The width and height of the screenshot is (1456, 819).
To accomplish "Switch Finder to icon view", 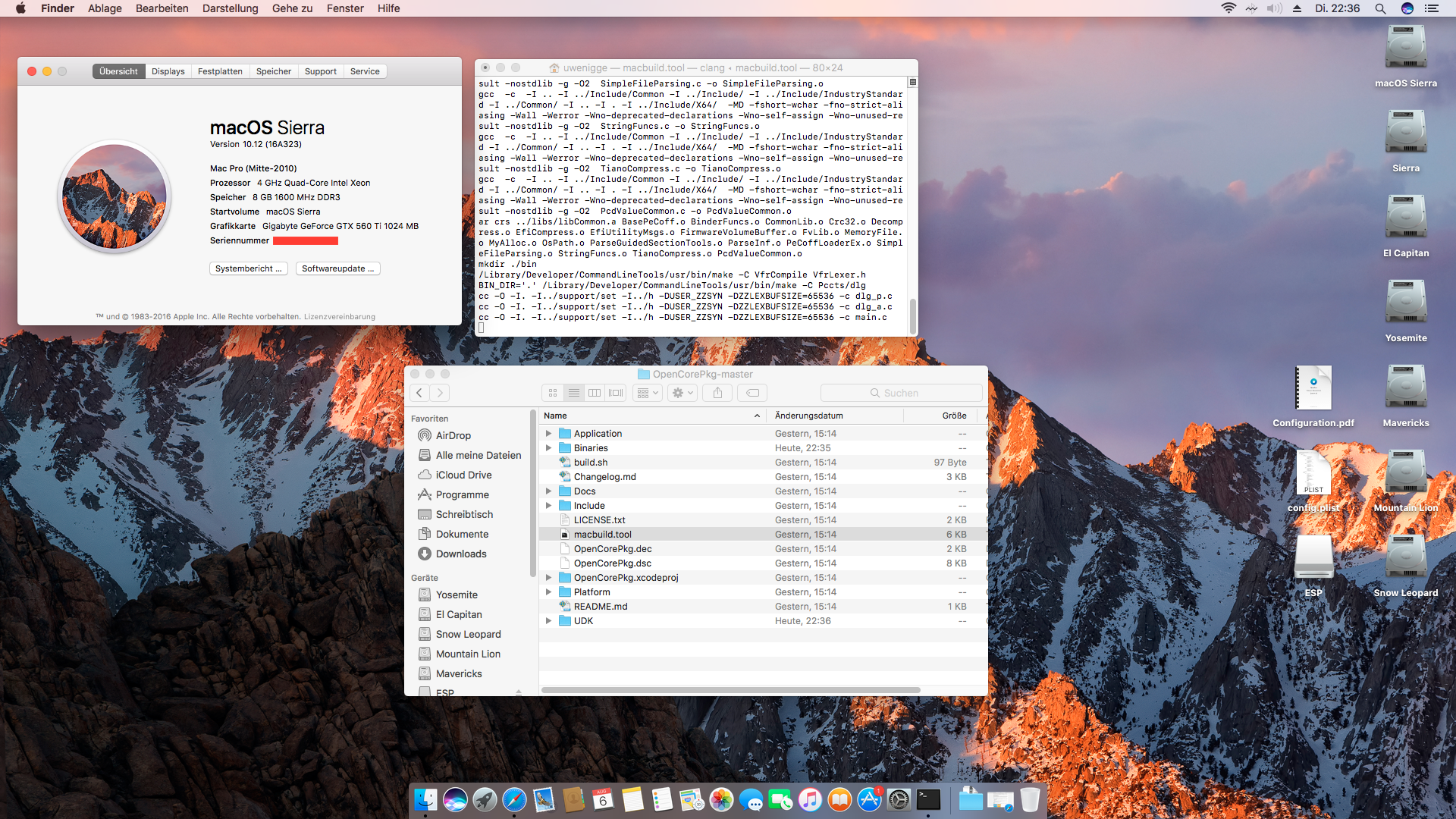I will (553, 393).
